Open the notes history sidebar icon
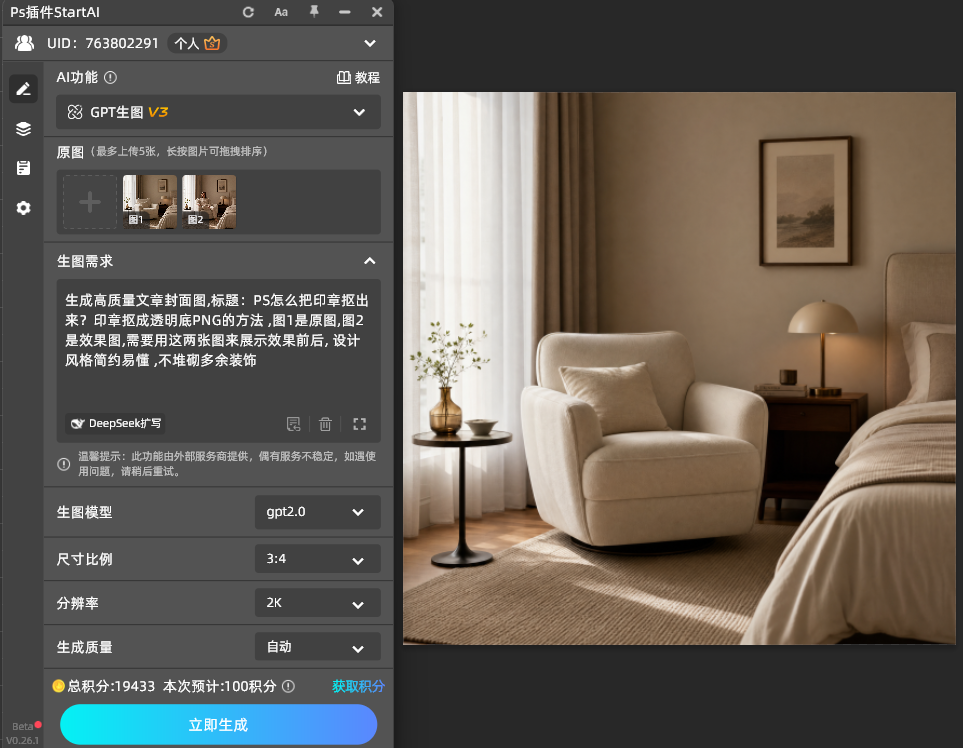 (23, 168)
